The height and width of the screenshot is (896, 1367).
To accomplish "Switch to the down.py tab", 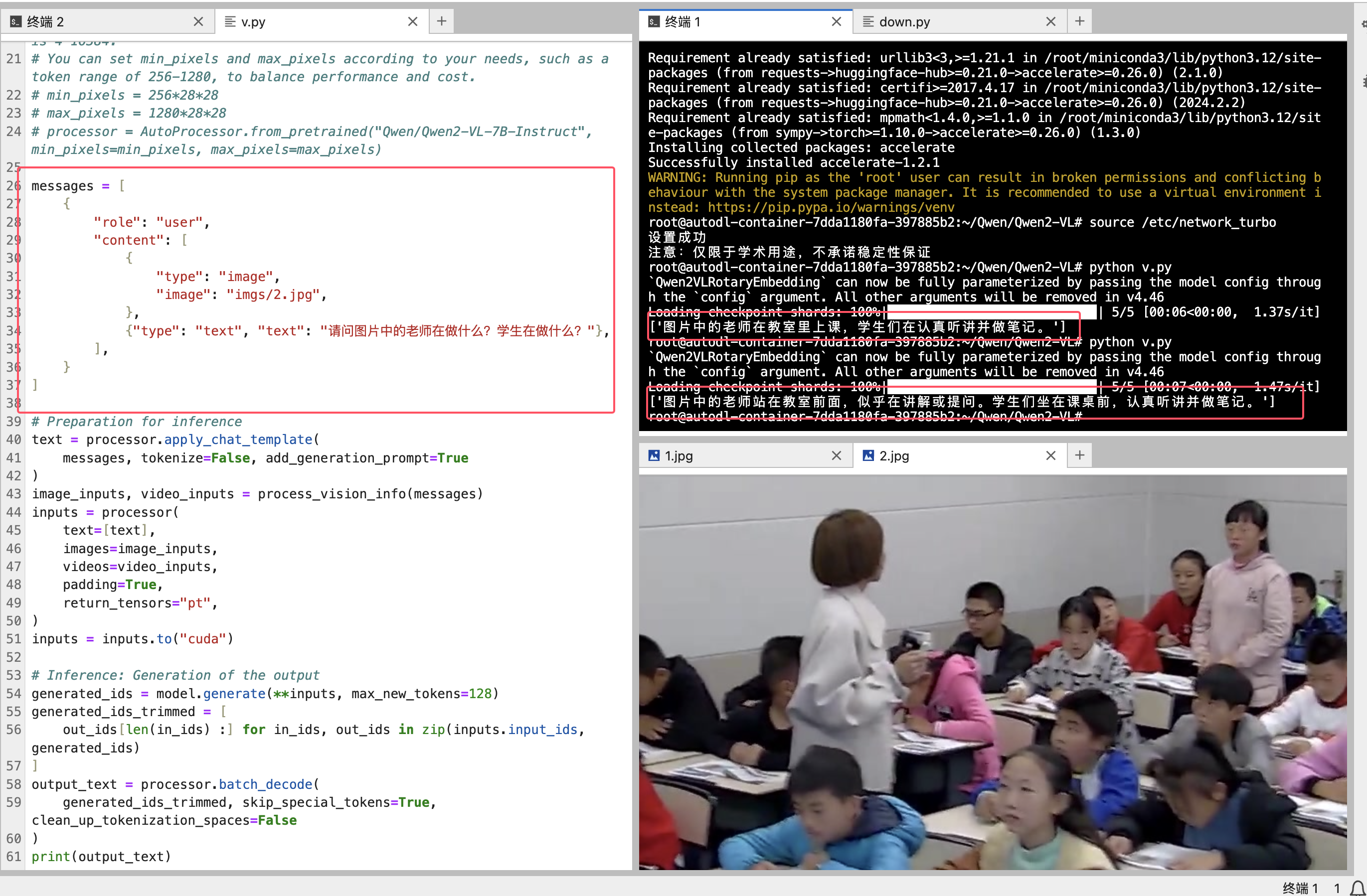I will (942, 22).
